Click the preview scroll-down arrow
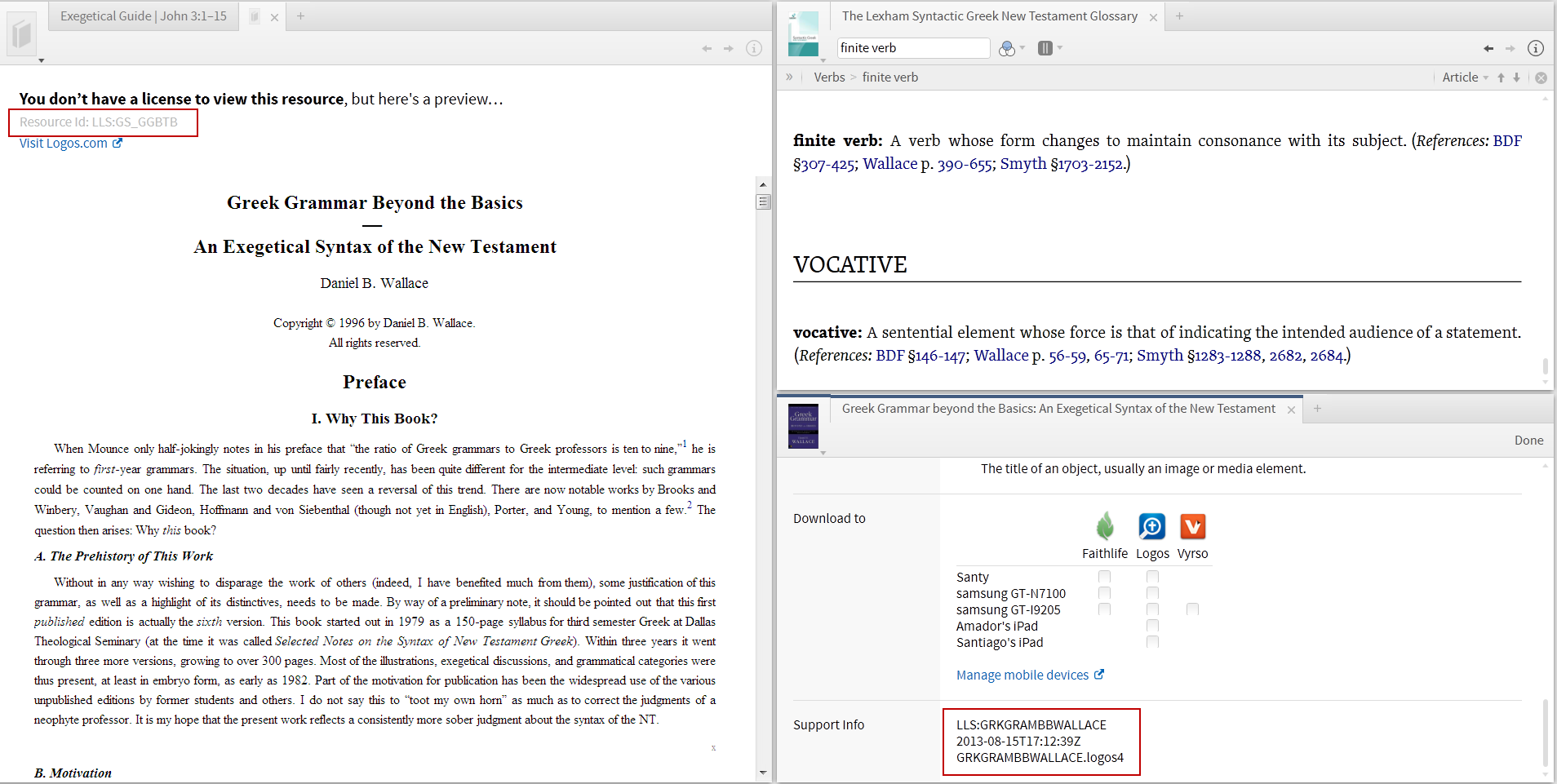This screenshot has height=784, width=1557. coord(763,773)
